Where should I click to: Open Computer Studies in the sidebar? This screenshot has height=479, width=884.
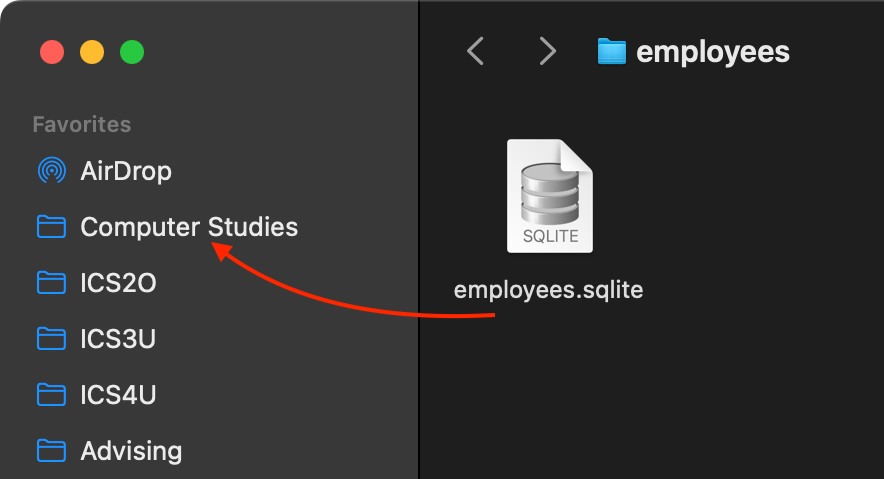[x=189, y=227]
